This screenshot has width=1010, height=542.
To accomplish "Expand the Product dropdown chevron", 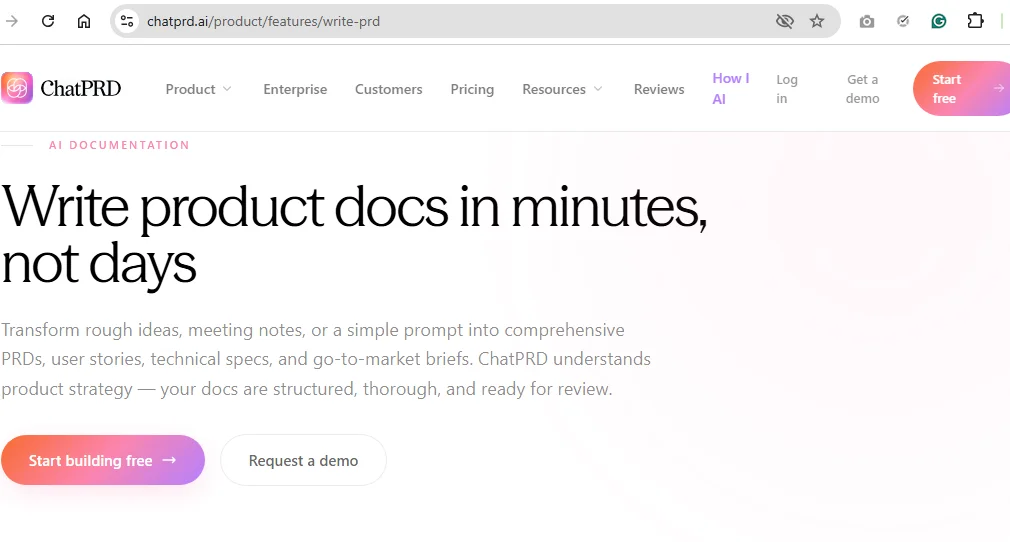I will click(227, 89).
